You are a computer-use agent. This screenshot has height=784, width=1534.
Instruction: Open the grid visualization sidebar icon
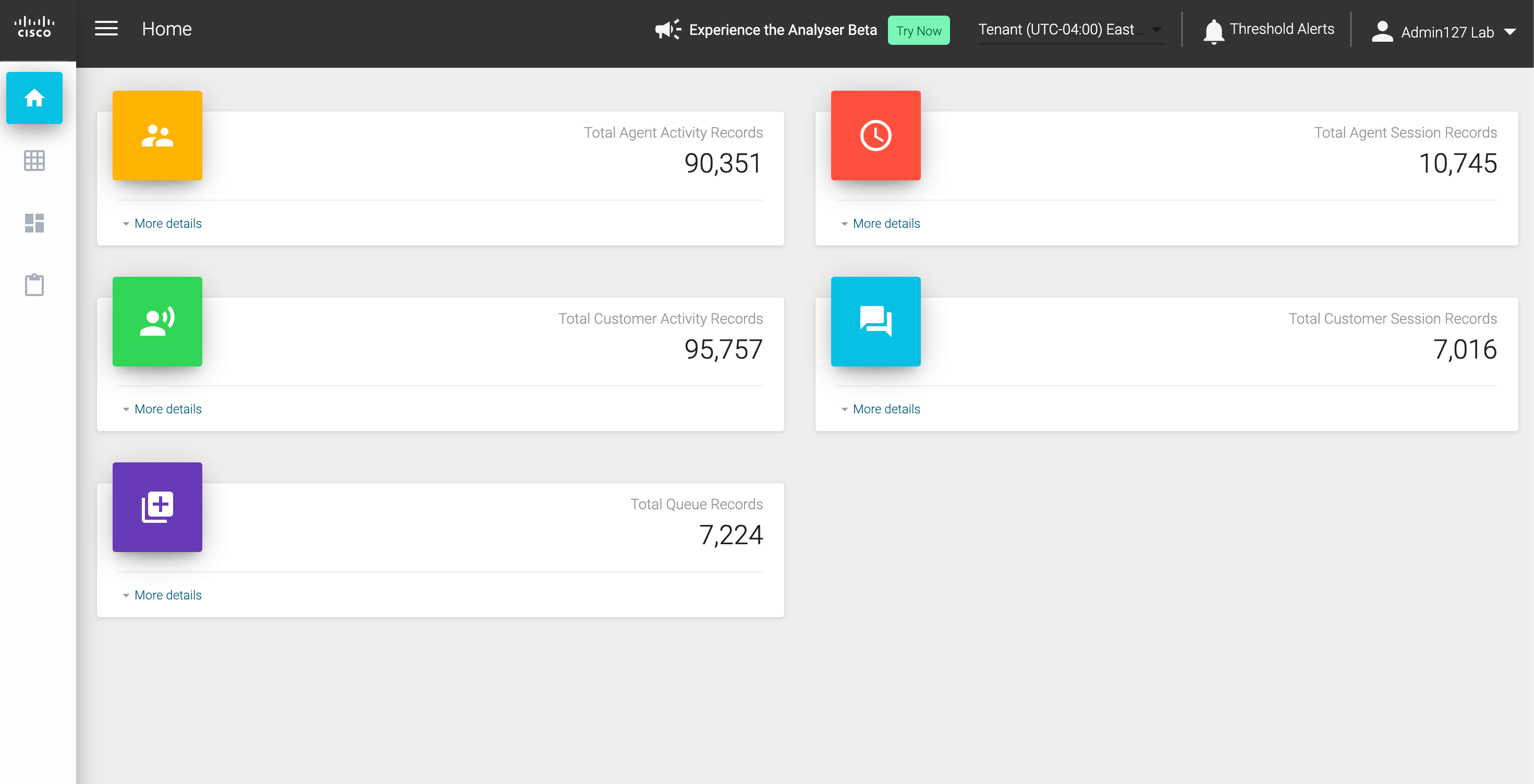(34, 161)
